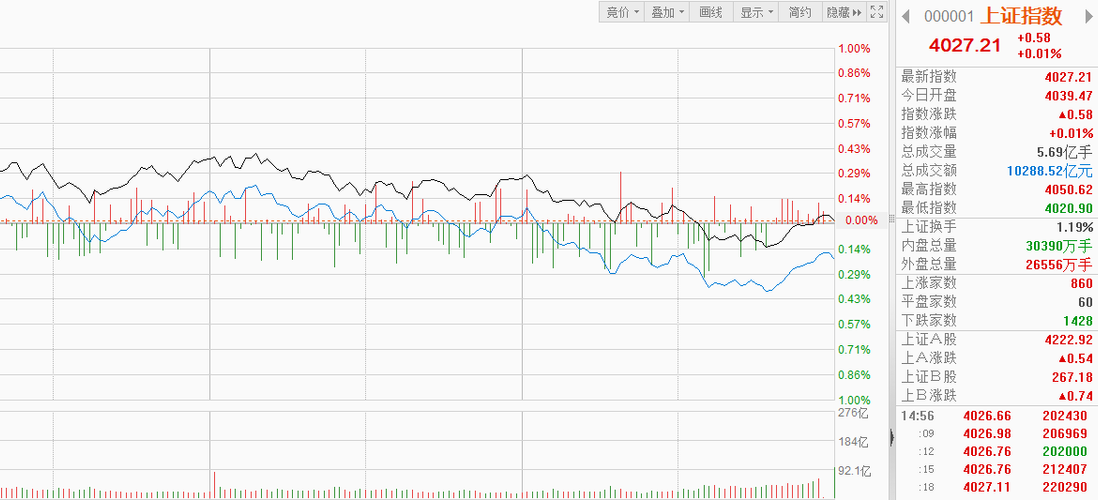Screen dimensions: 1098x500
Task: Select the 画线 drawing tool button
Action: pyautogui.click(x=711, y=12)
